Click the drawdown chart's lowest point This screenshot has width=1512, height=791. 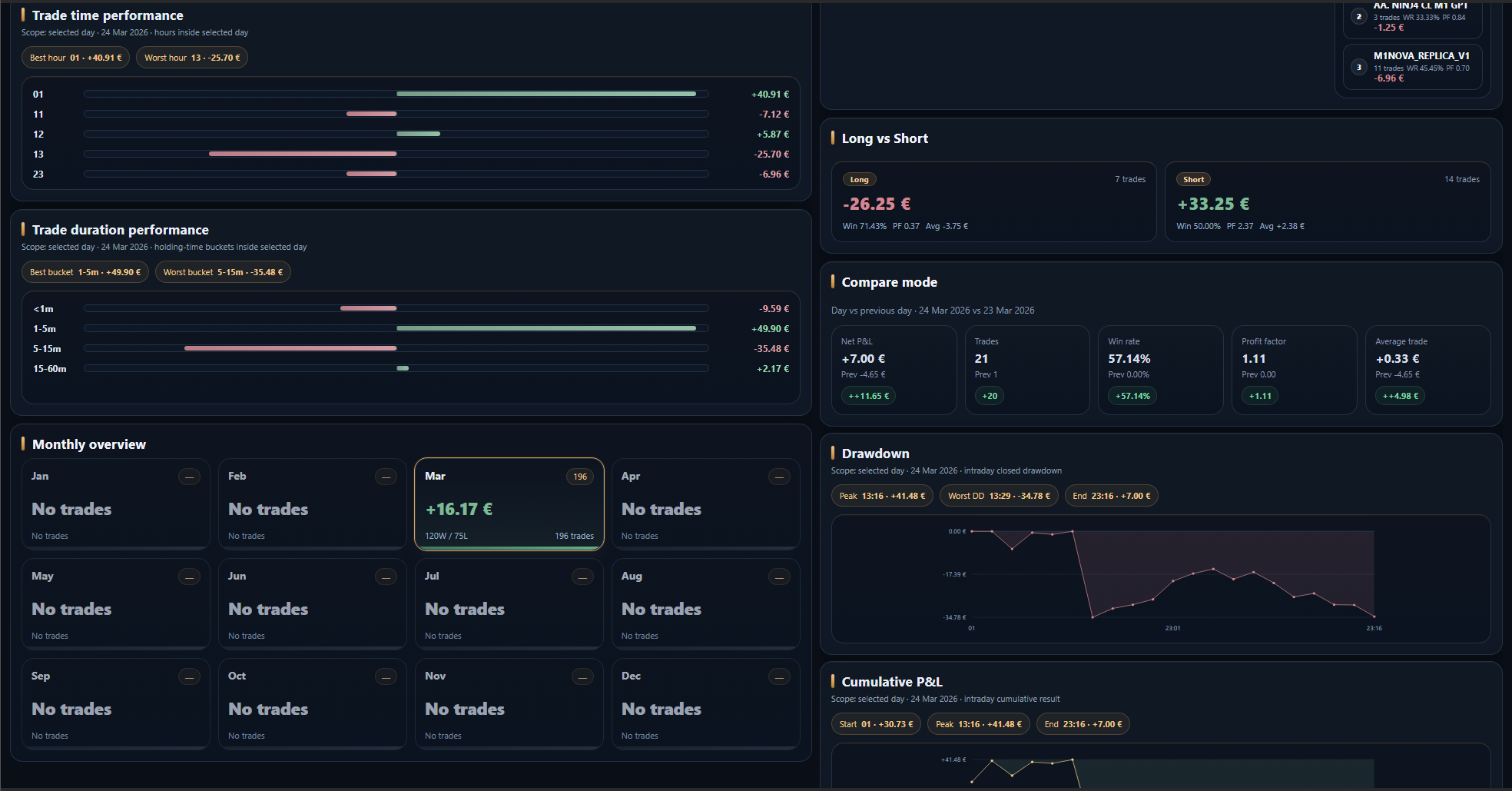pyautogui.click(x=1093, y=617)
